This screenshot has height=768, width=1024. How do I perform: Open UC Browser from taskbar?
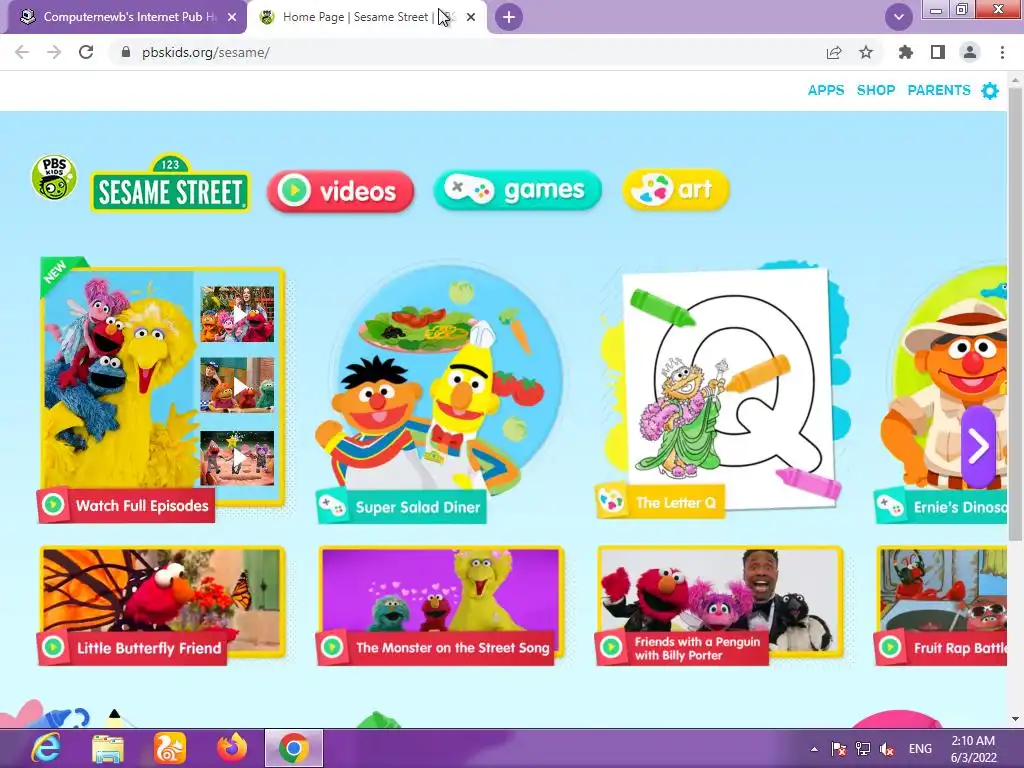coord(170,748)
